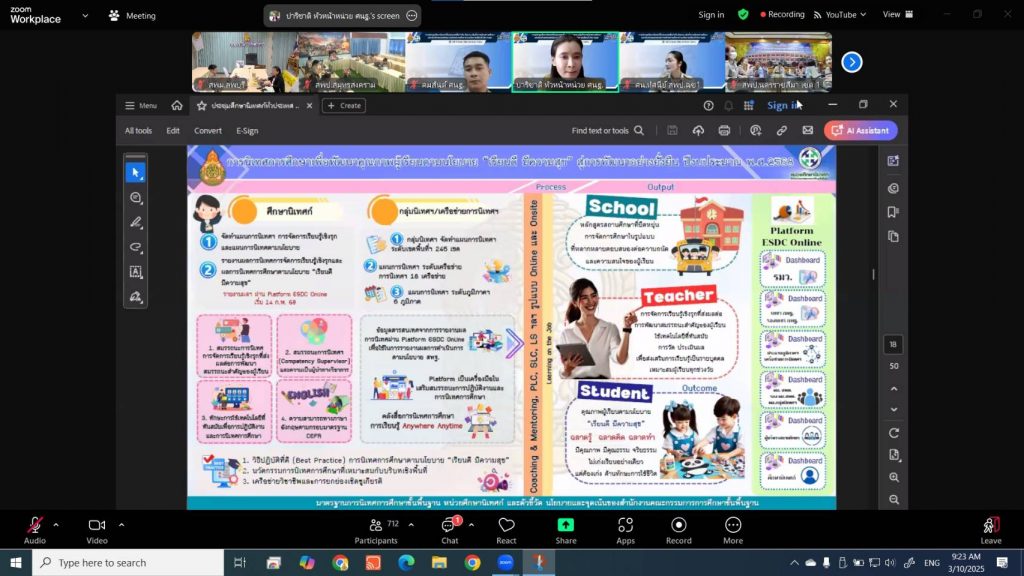The width and height of the screenshot is (1024, 576).
Task: Open the Participants panel
Action: click(376, 530)
